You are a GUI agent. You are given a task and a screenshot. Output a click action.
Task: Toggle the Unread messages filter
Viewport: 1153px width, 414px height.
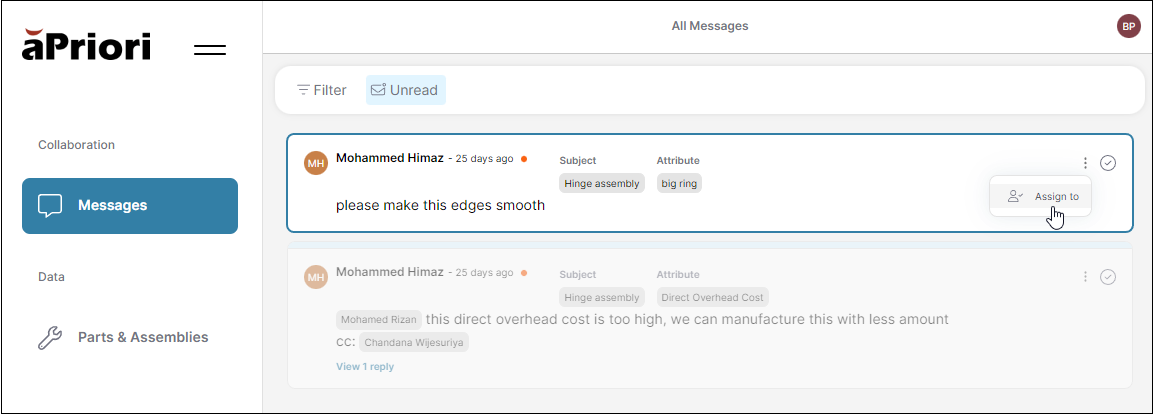coord(405,90)
